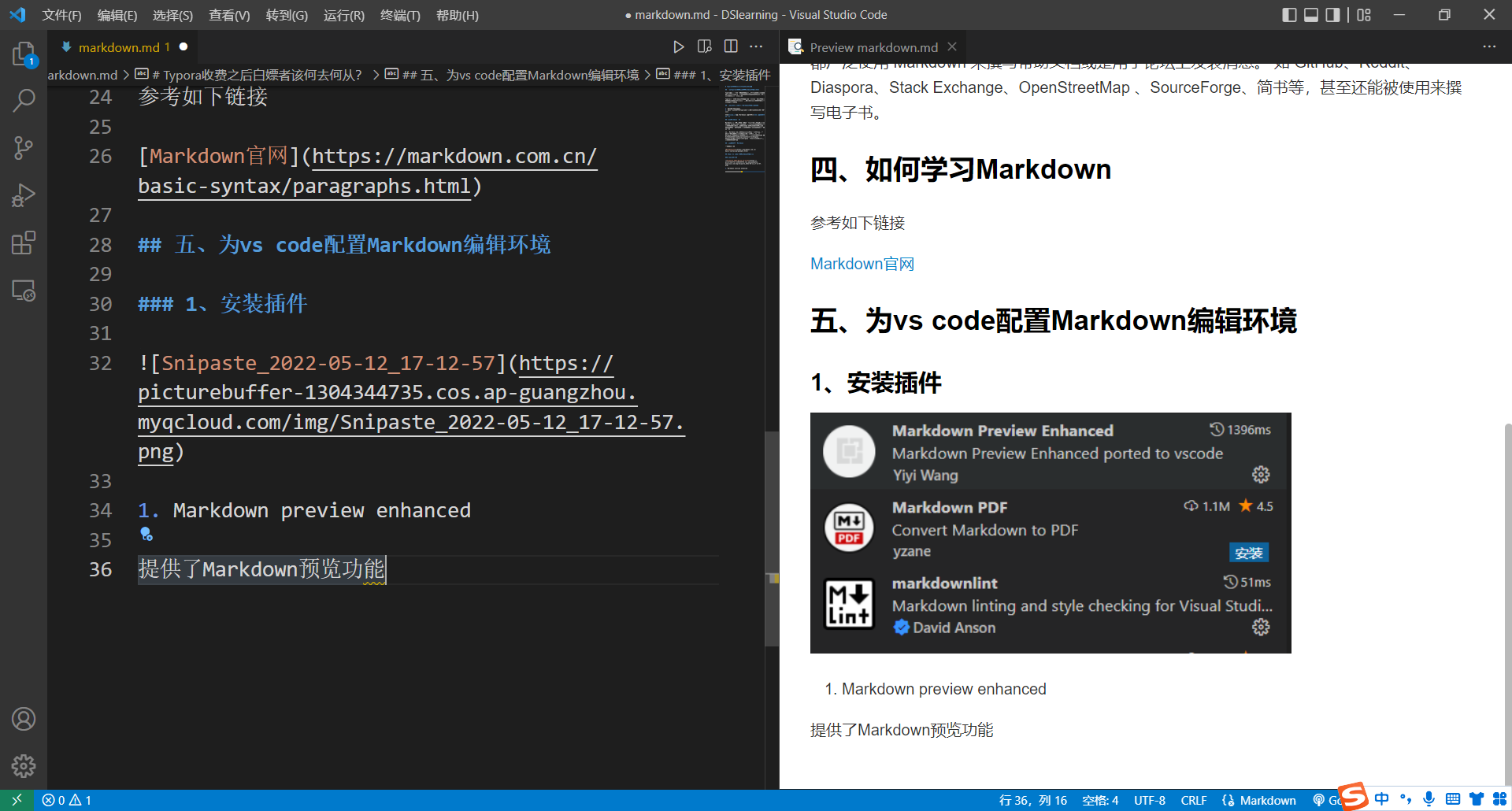Click Sogou soft keyboard icon
Viewport: 1512px width, 811px height.
point(1453,799)
